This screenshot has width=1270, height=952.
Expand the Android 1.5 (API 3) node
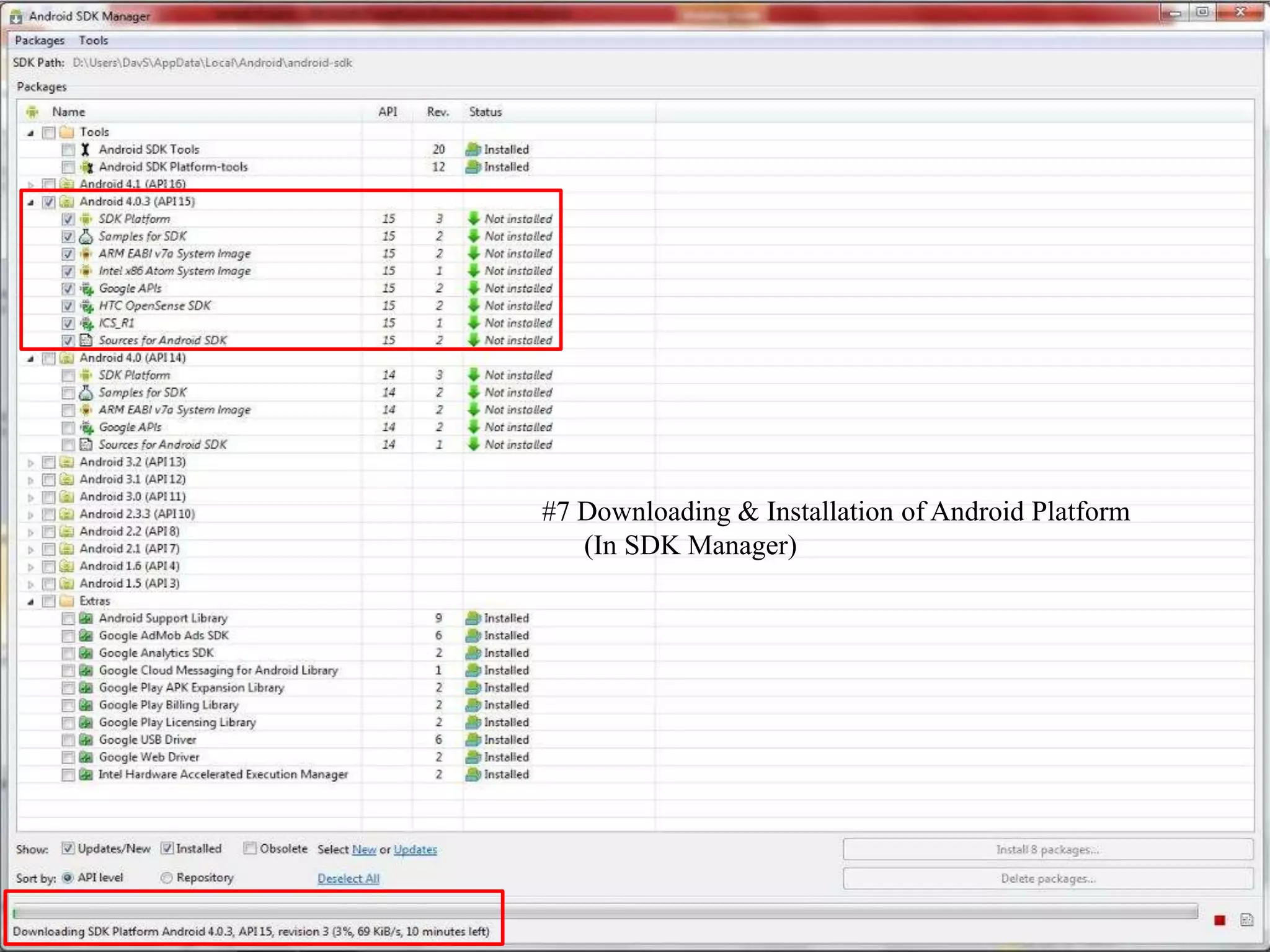30,584
